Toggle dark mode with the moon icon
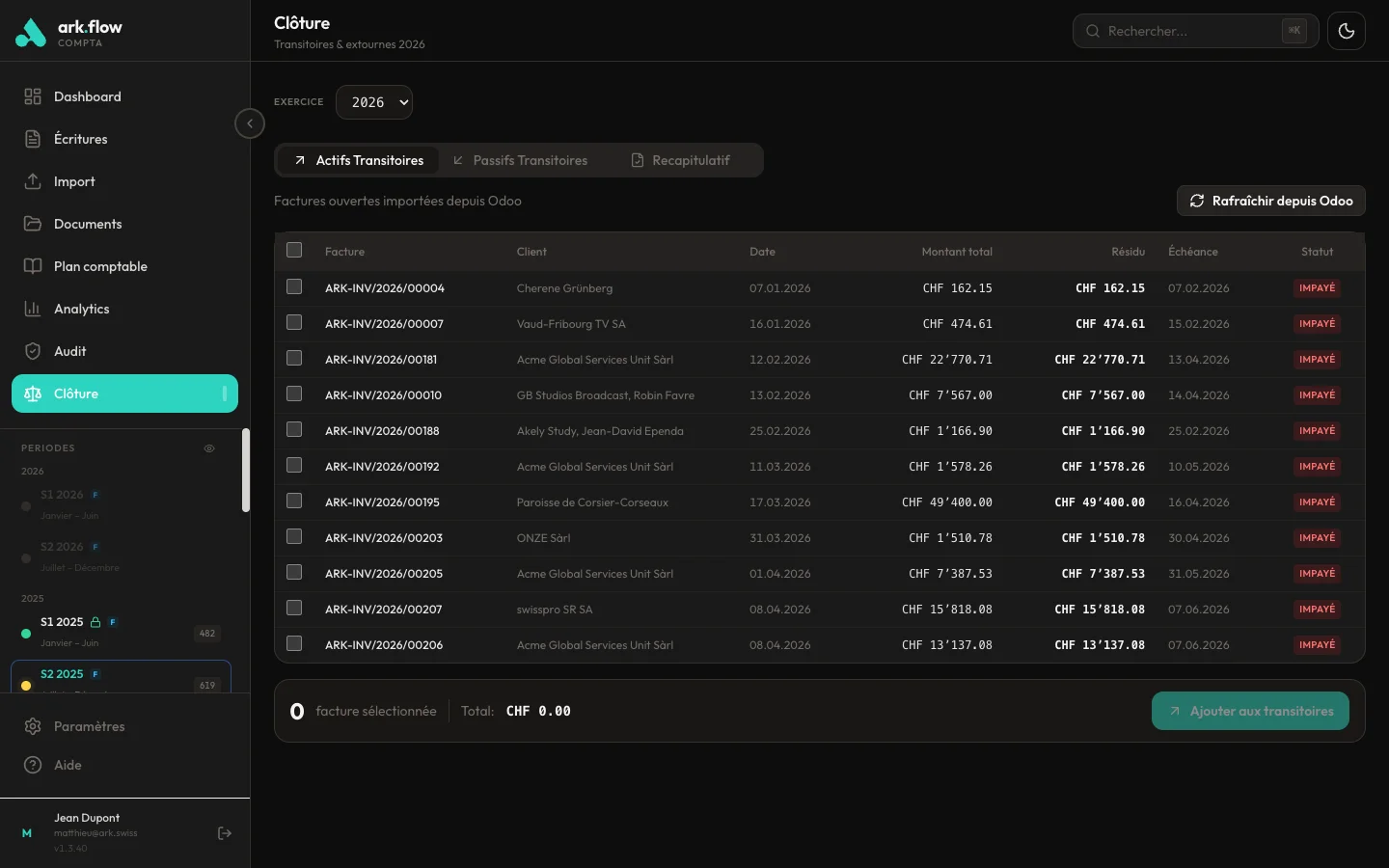Image resolution: width=1389 pixels, height=868 pixels. 1347,30
